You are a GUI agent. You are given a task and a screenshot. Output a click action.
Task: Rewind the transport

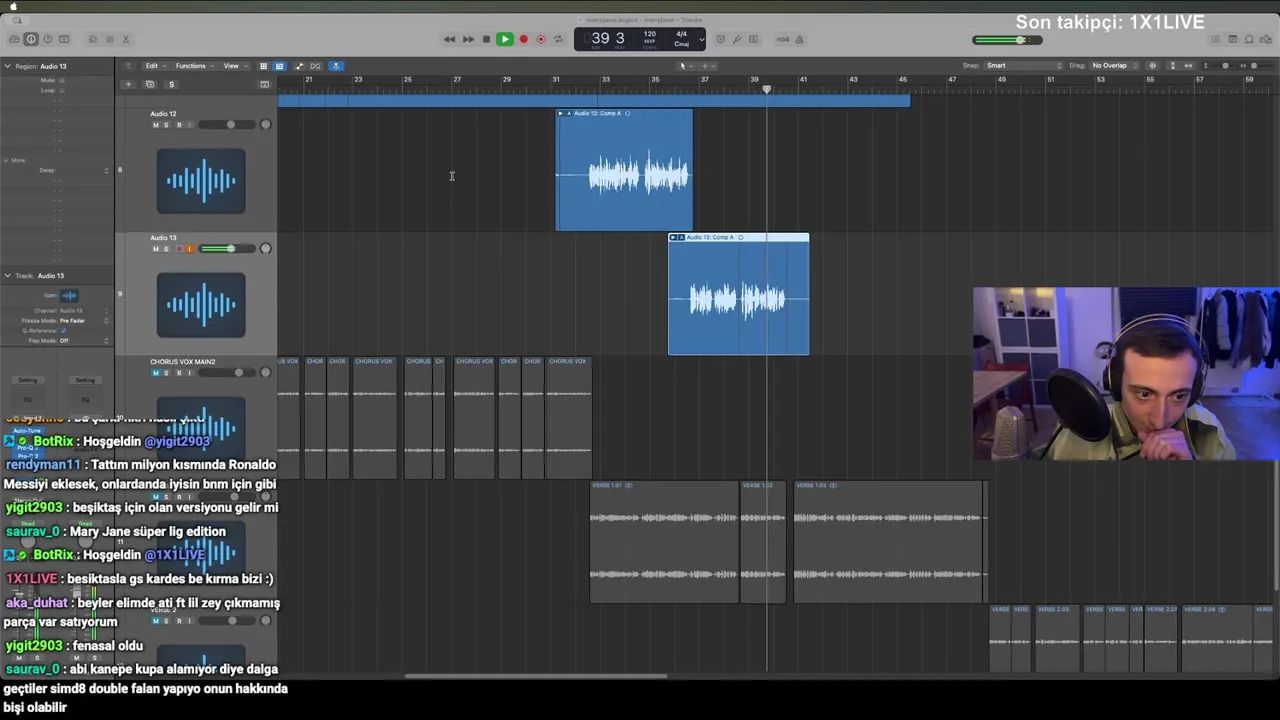click(x=449, y=39)
